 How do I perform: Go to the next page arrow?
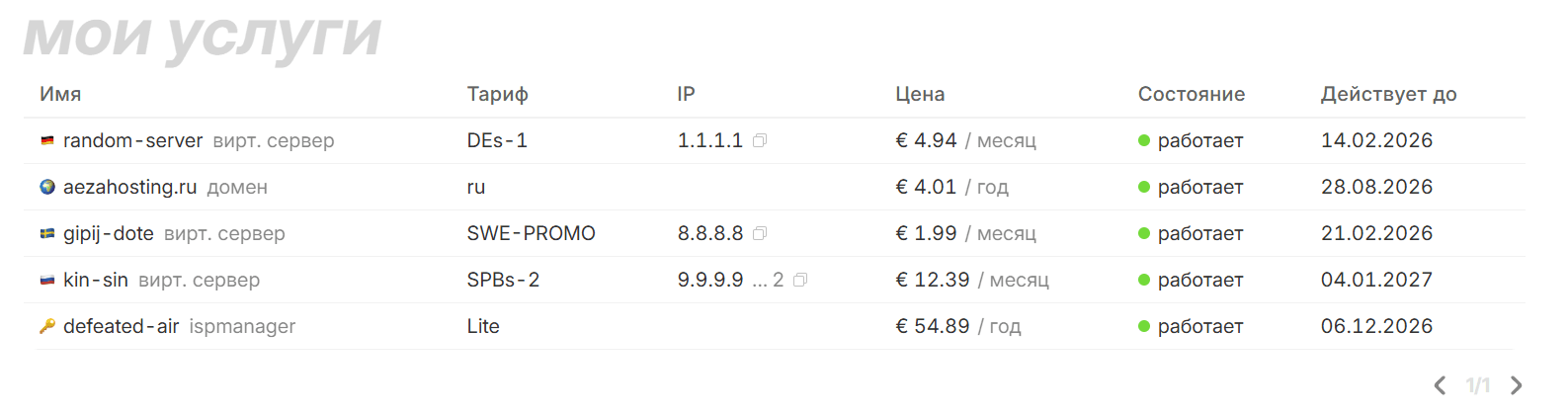tap(1517, 385)
